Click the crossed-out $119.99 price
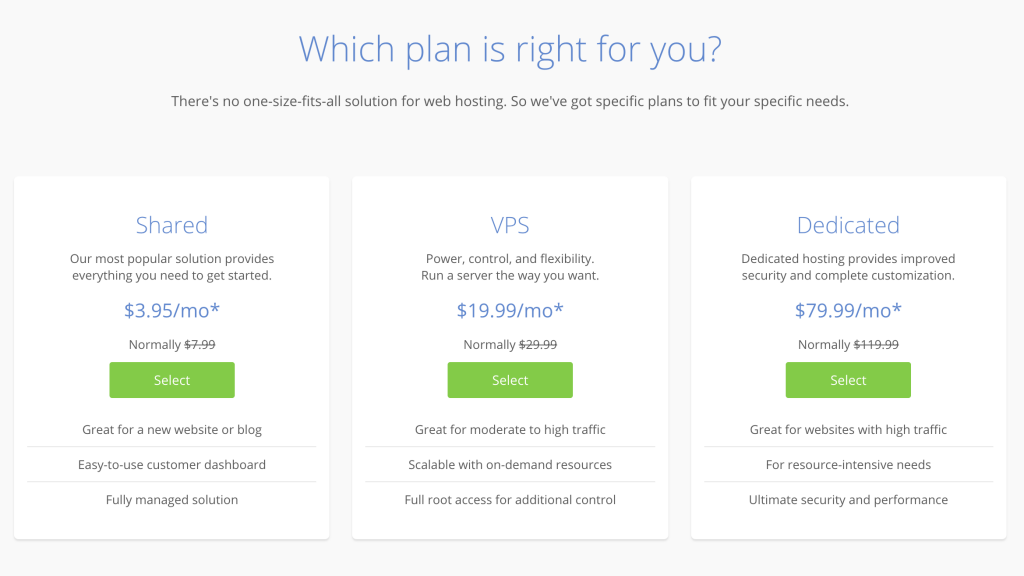 876,345
